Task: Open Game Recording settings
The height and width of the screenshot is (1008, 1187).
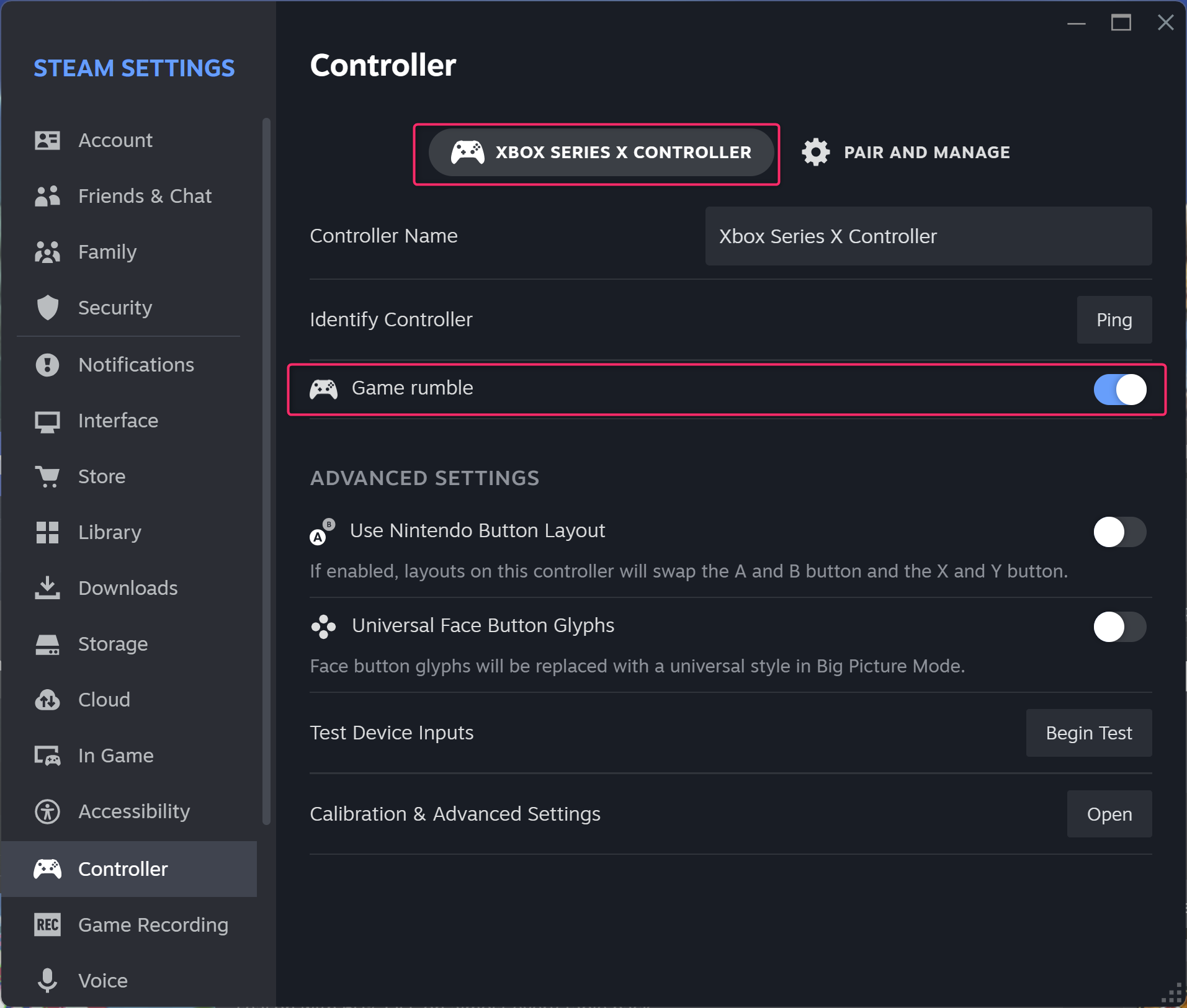Action: tap(129, 925)
